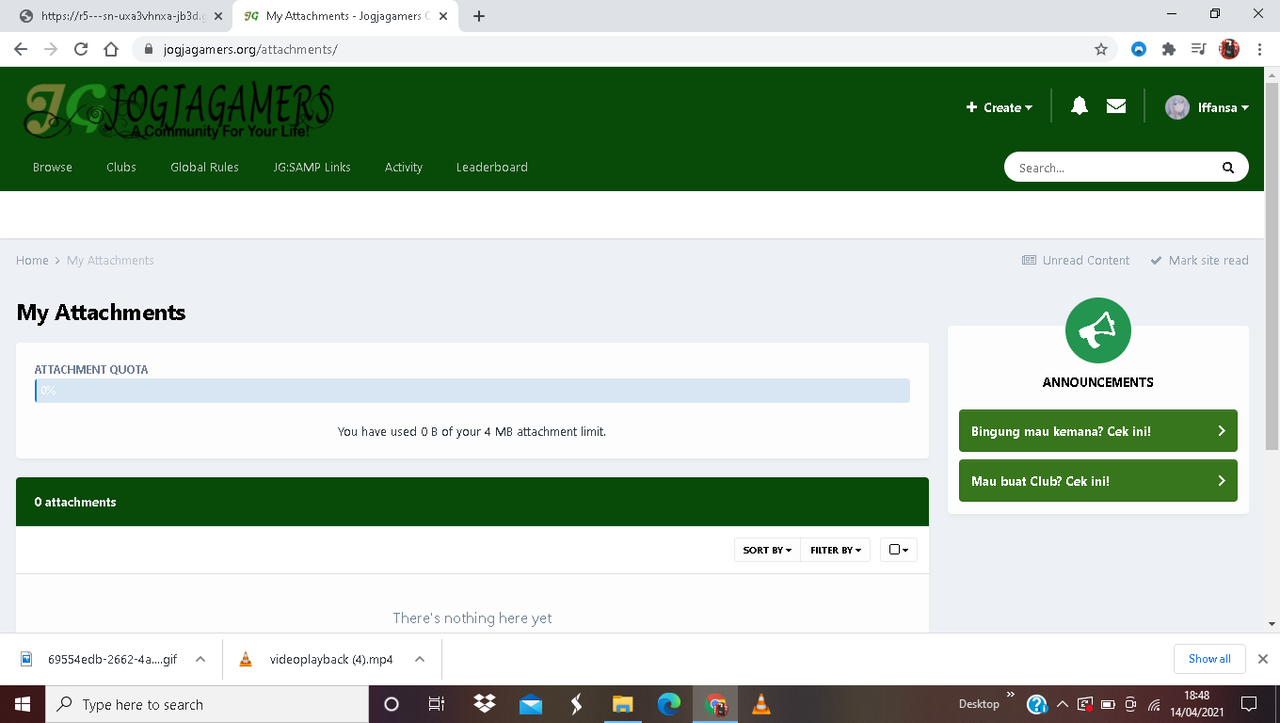
Task: Open the media control icon in toolbar
Action: (x=1198, y=49)
